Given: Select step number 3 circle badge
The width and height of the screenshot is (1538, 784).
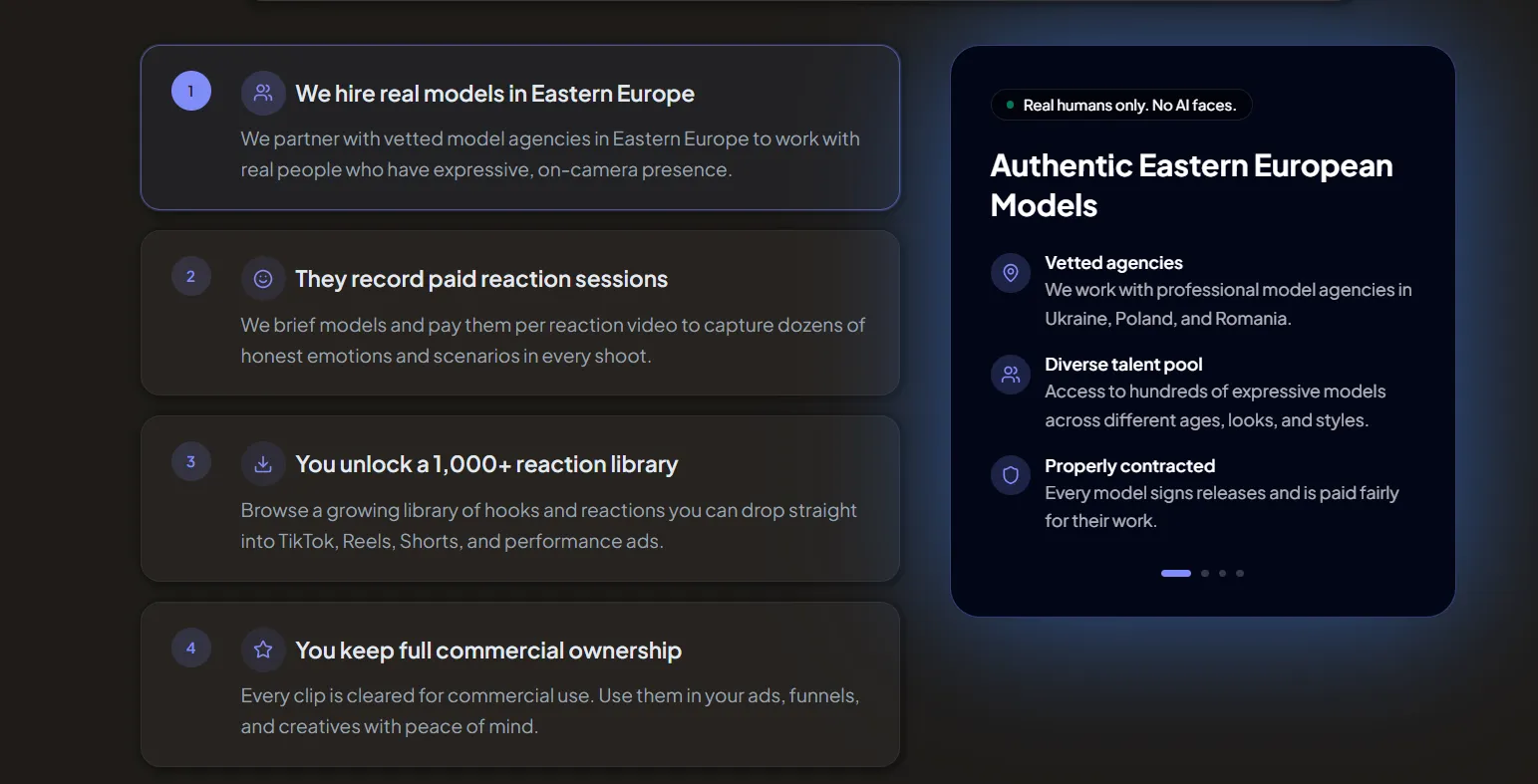Looking at the screenshot, I should (191, 461).
